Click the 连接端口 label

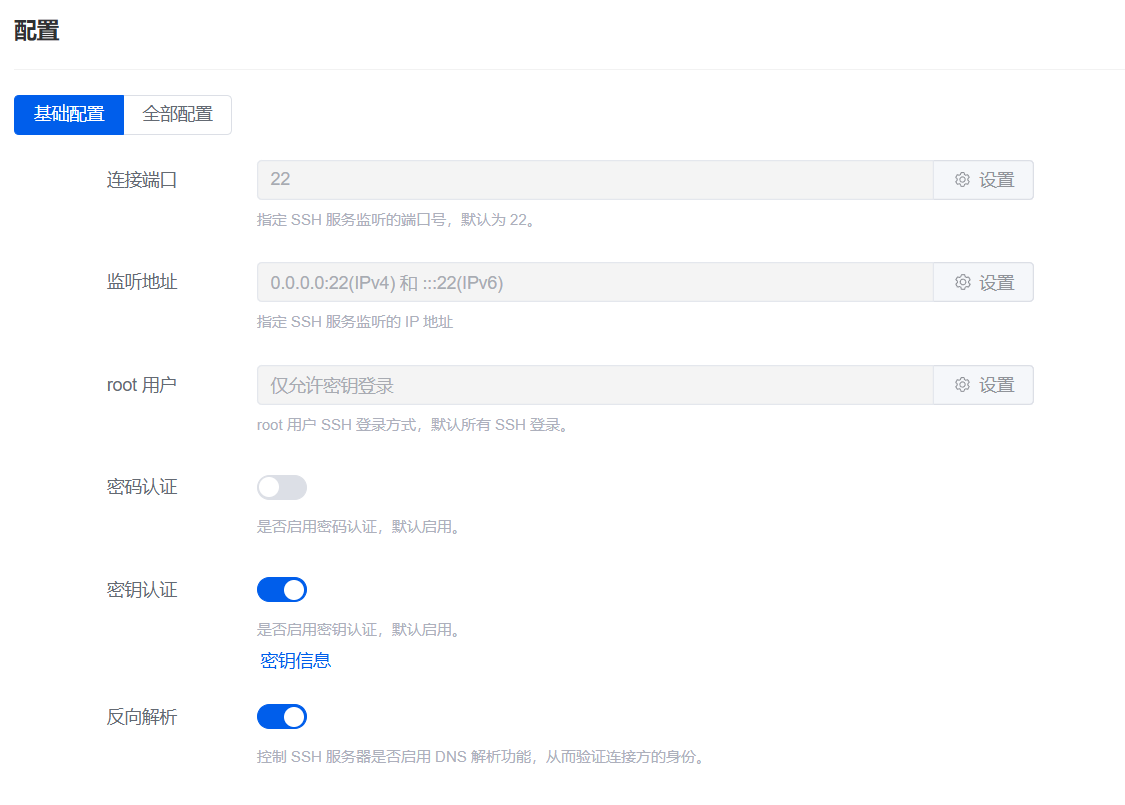click(x=142, y=180)
